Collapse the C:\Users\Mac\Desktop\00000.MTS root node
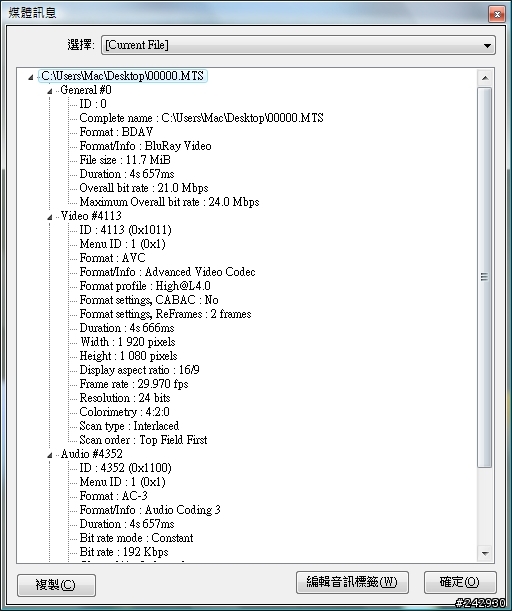512x611 pixels. pos(31,78)
